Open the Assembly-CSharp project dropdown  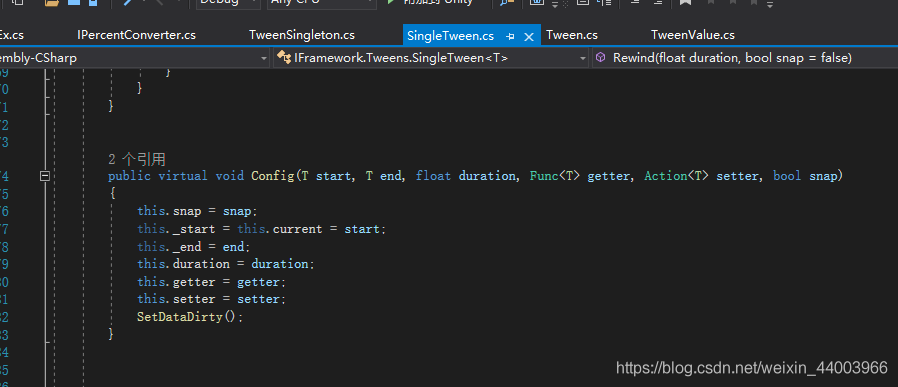(x=134, y=58)
